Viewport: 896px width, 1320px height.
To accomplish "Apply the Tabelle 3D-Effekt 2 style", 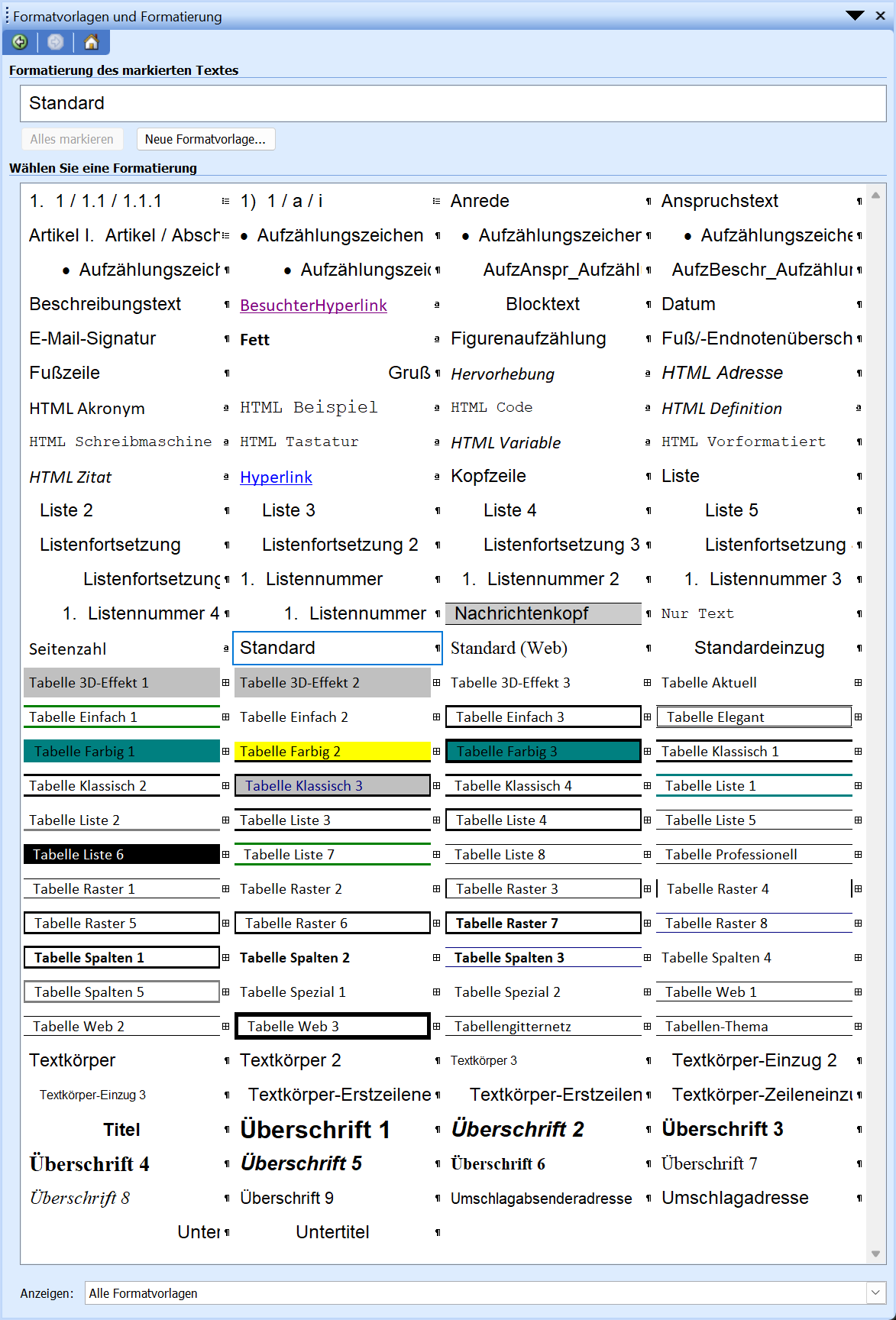I will [x=332, y=682].
